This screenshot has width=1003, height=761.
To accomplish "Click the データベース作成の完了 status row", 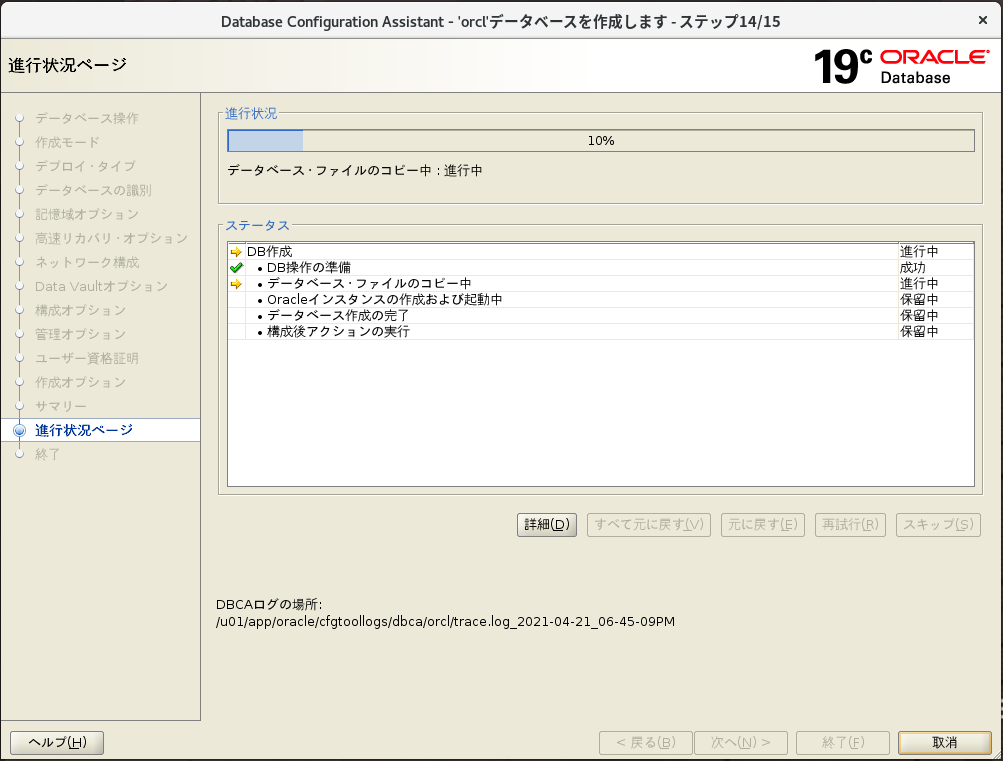I will 338,316.
